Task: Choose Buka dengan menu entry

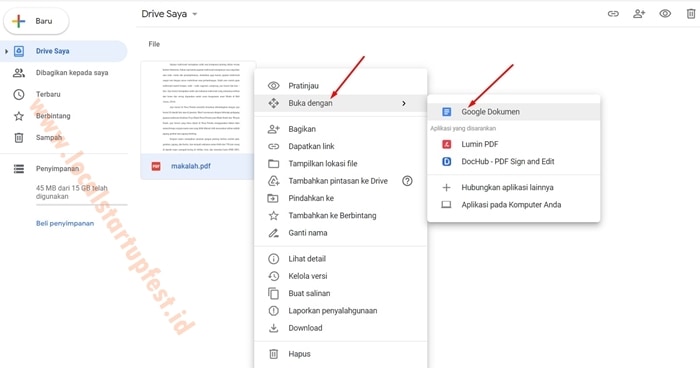Action: tap(341, 103)
